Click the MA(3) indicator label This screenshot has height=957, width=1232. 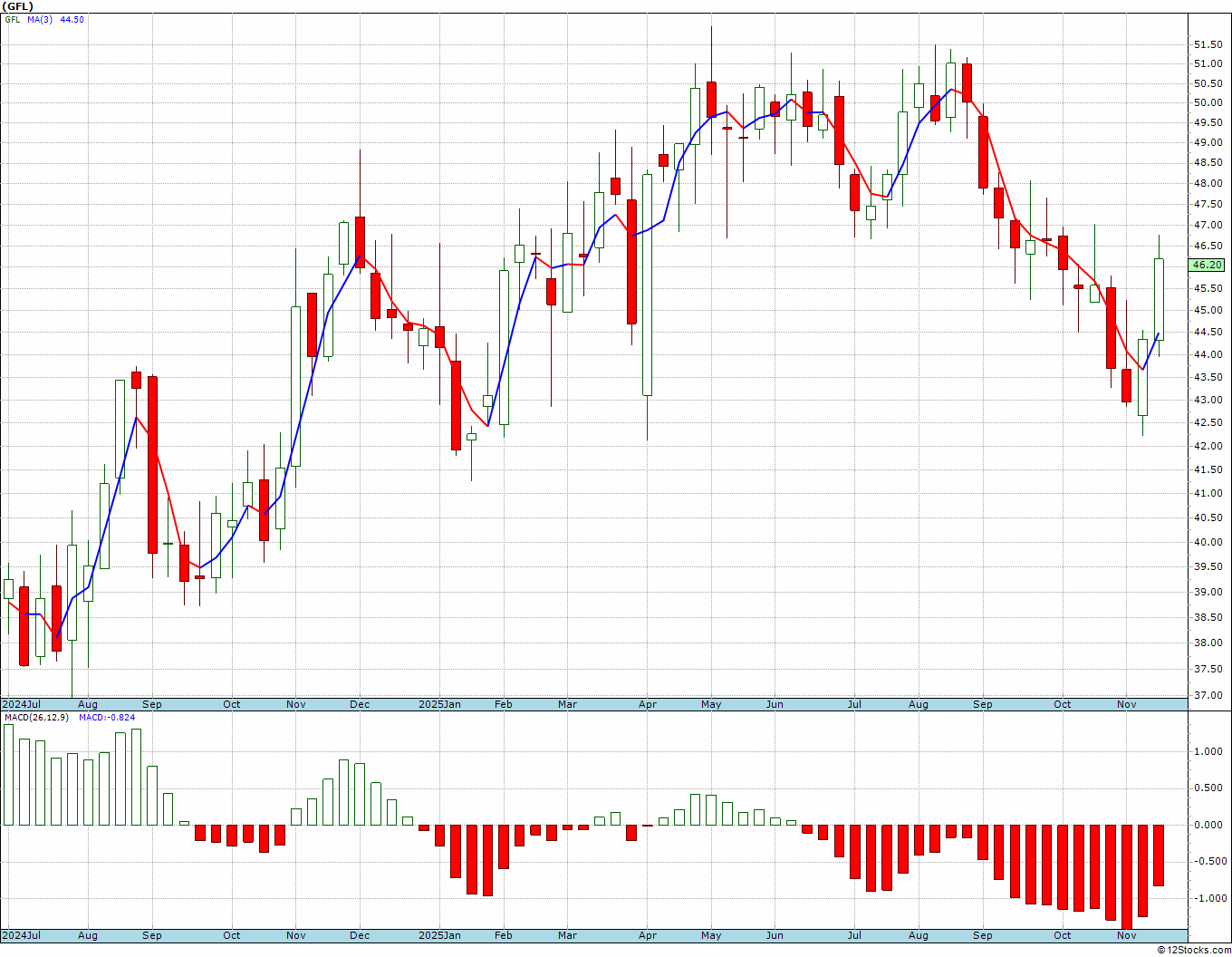[x=41, y=20]
